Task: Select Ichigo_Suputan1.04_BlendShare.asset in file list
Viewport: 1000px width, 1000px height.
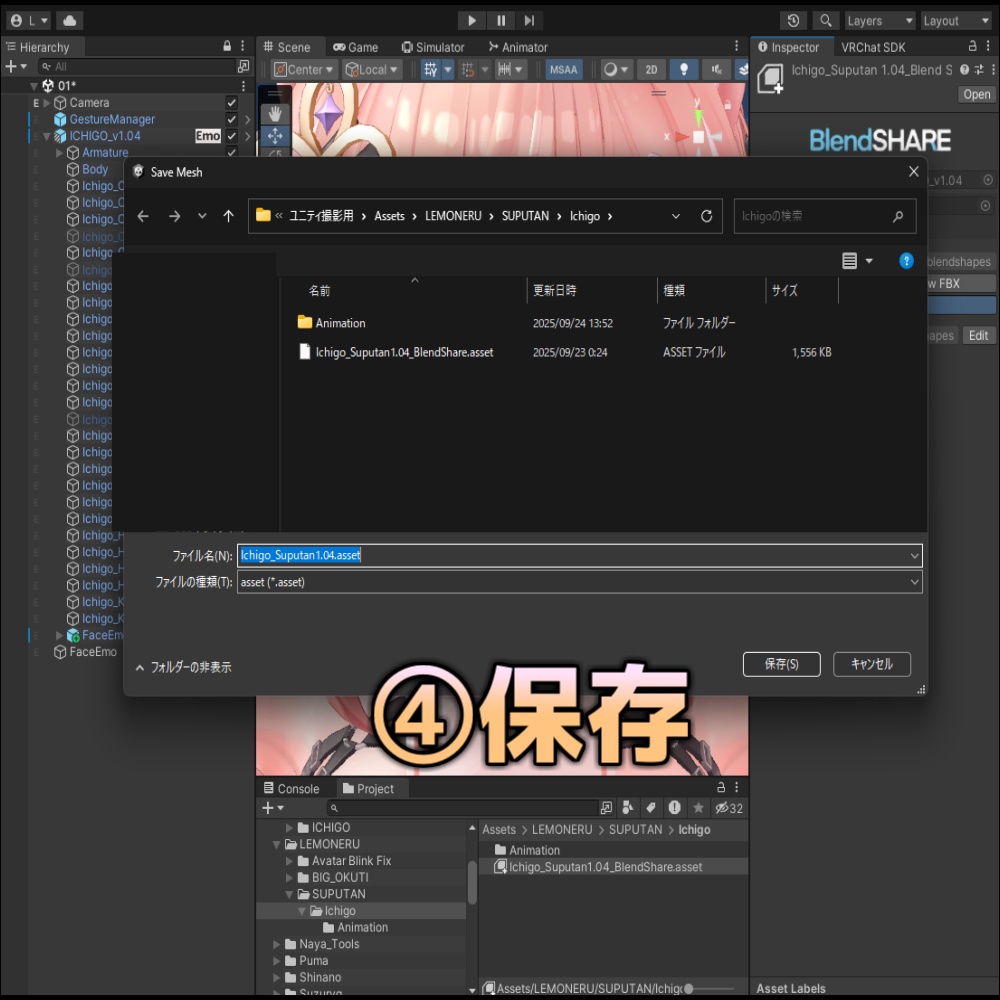Action: [x=404, y=352]
